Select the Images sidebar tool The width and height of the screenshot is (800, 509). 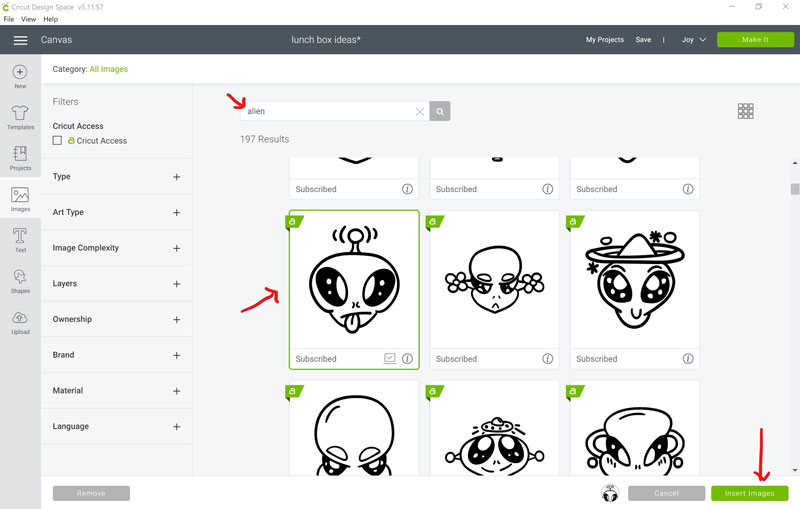(x=20, y=199)
